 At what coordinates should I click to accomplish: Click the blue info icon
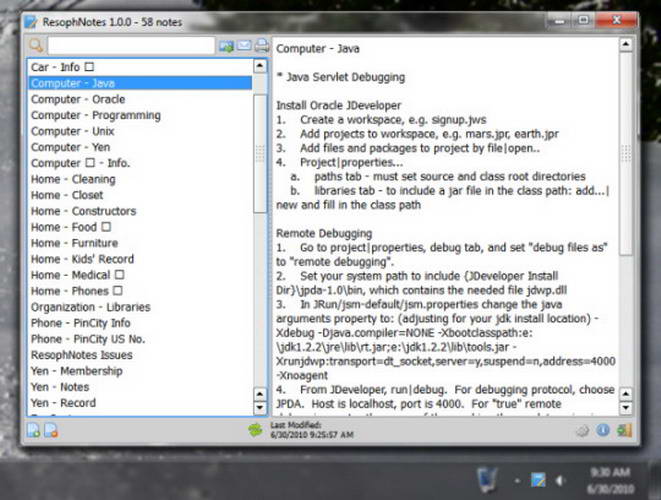click(x=603, y=430)
